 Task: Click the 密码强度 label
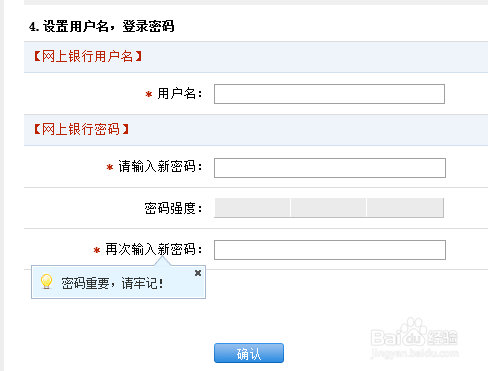pyautogui.click(x=173, y=208)
